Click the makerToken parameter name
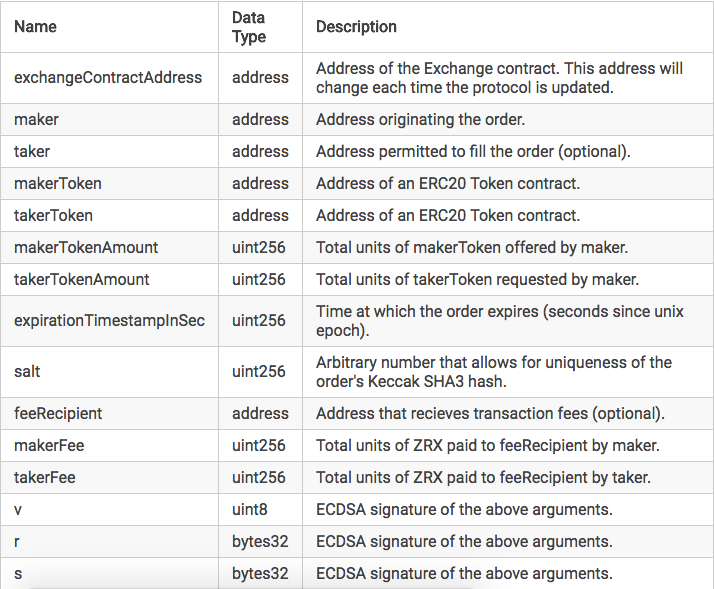Screen dimensions: 714x589 pos(58,184)
